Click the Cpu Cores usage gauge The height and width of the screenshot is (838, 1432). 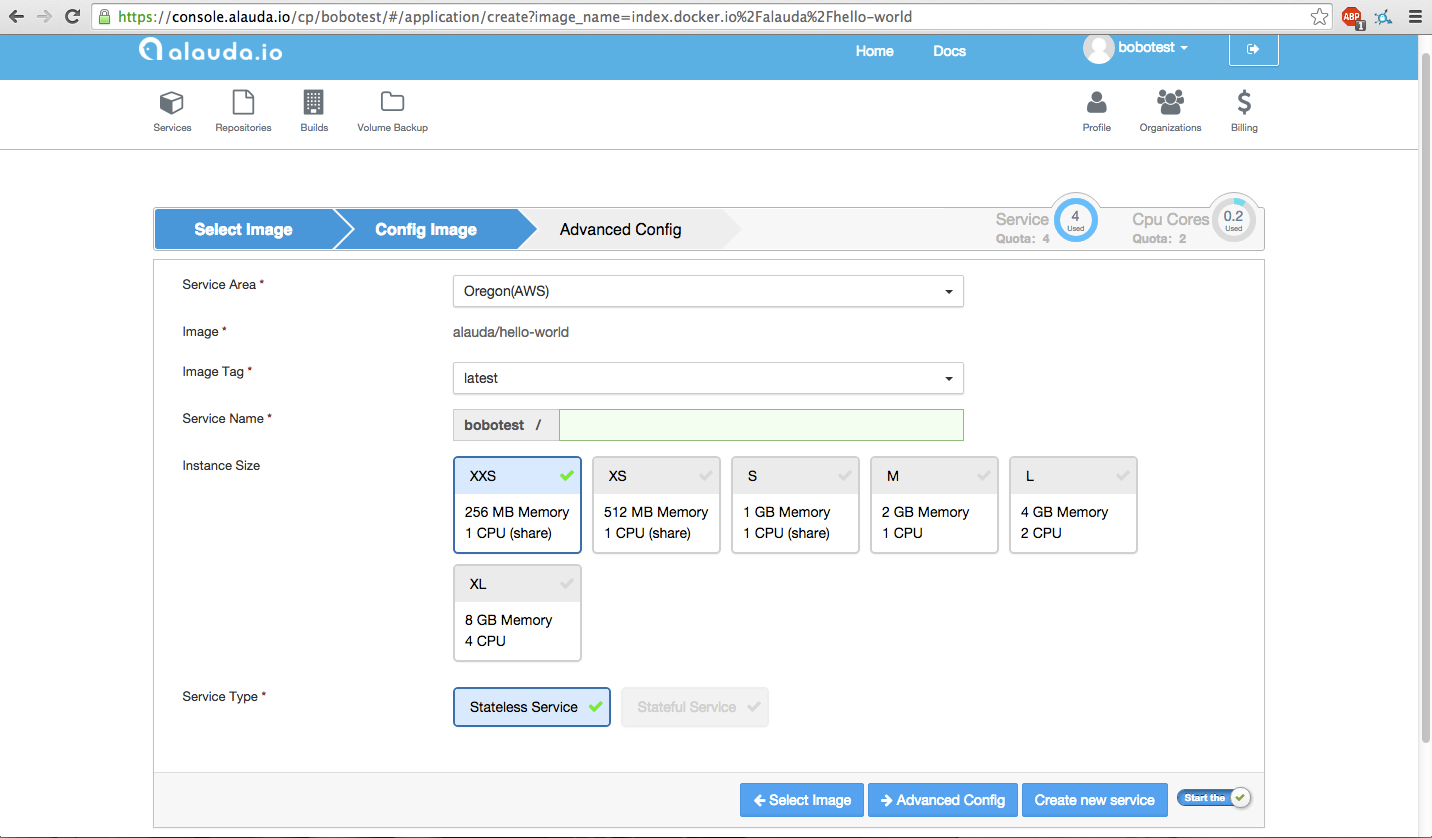tap(1234, 220)
